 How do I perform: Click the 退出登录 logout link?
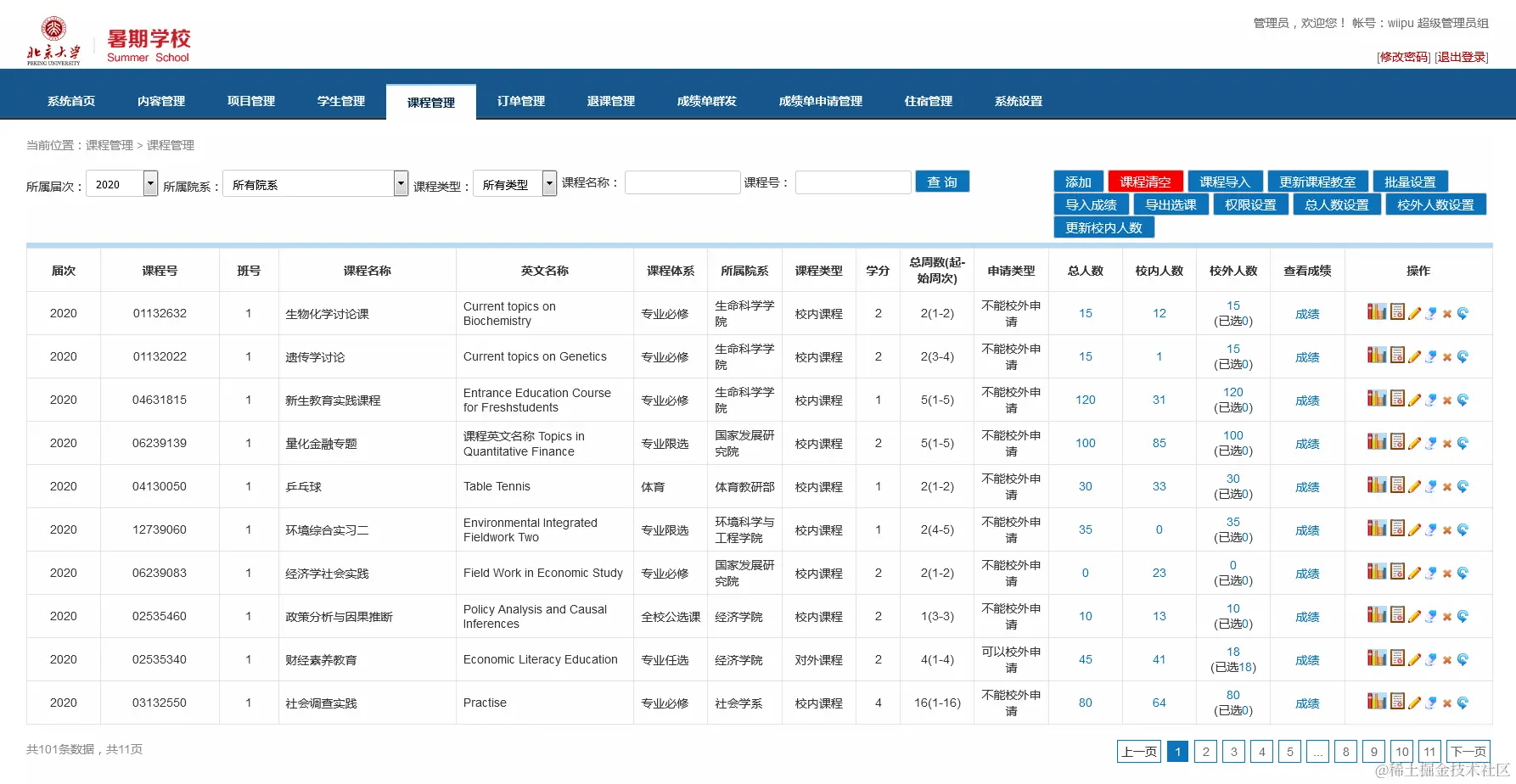[1461, 57]
